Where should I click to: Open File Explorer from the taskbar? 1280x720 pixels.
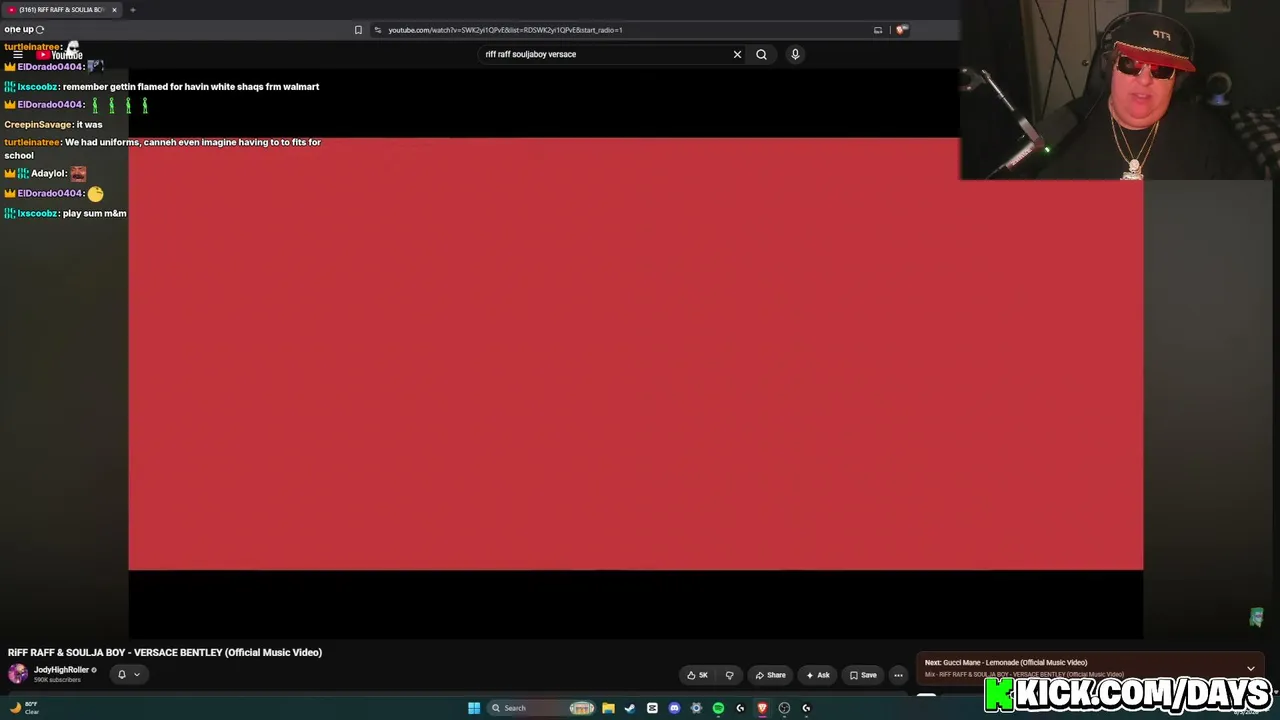tap(608, 708)
